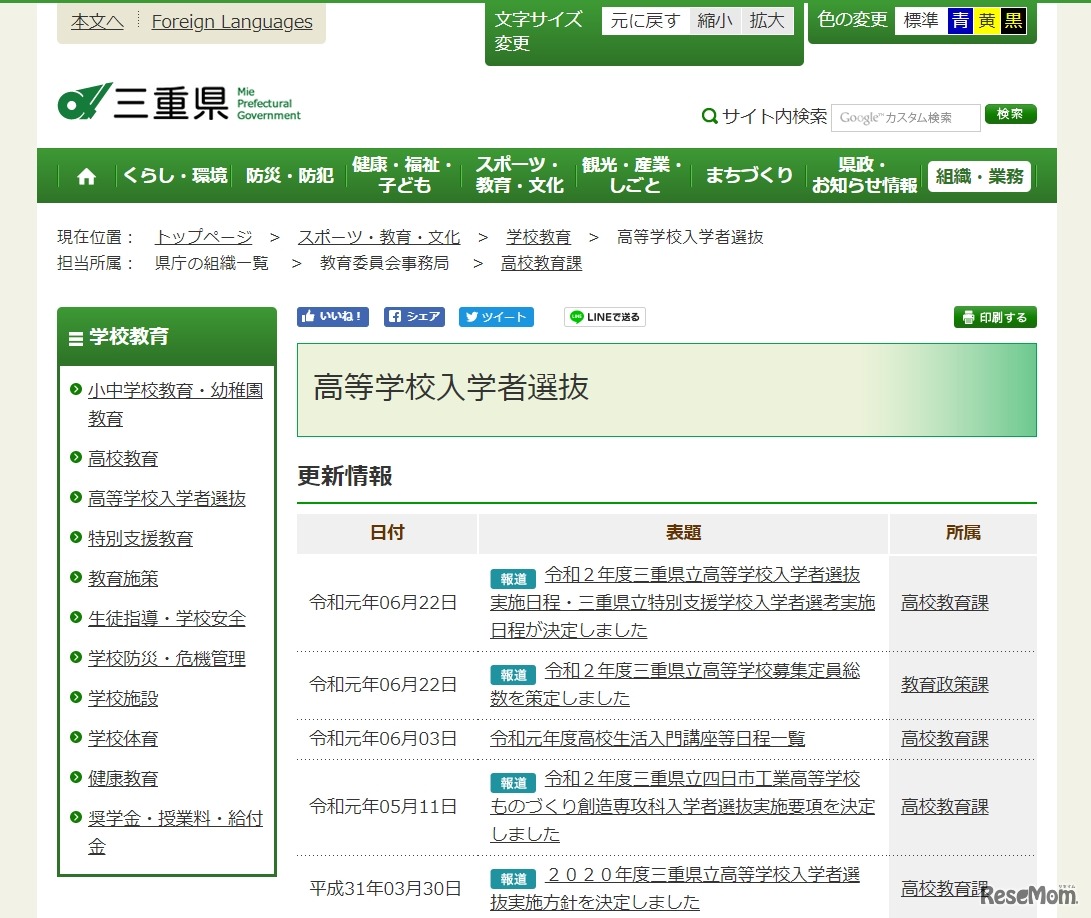The image size is (1091, 918).
Task: Click the Facebook いいね! like button
Action: (x=333, y=317)
